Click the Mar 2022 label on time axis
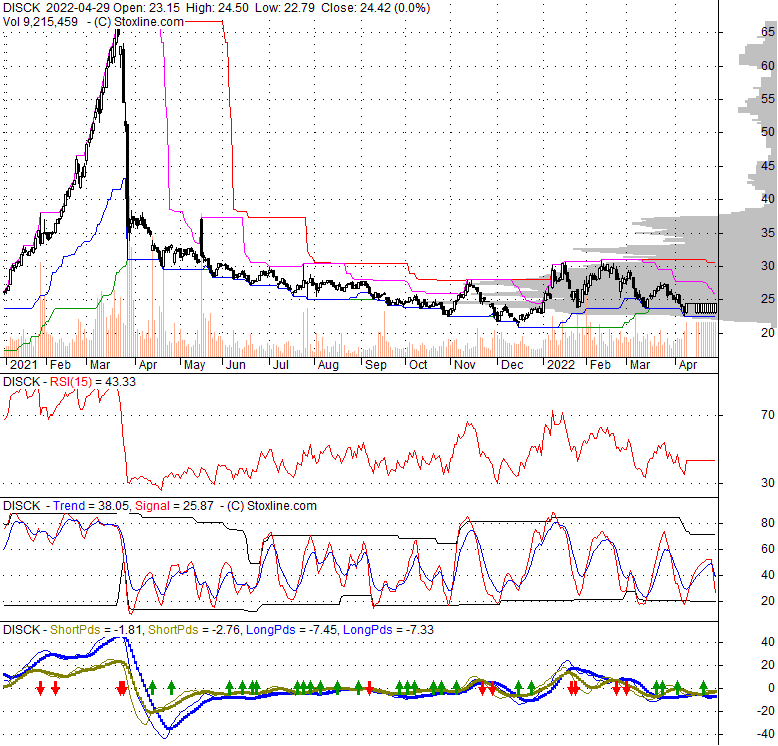 click(640, 365)
